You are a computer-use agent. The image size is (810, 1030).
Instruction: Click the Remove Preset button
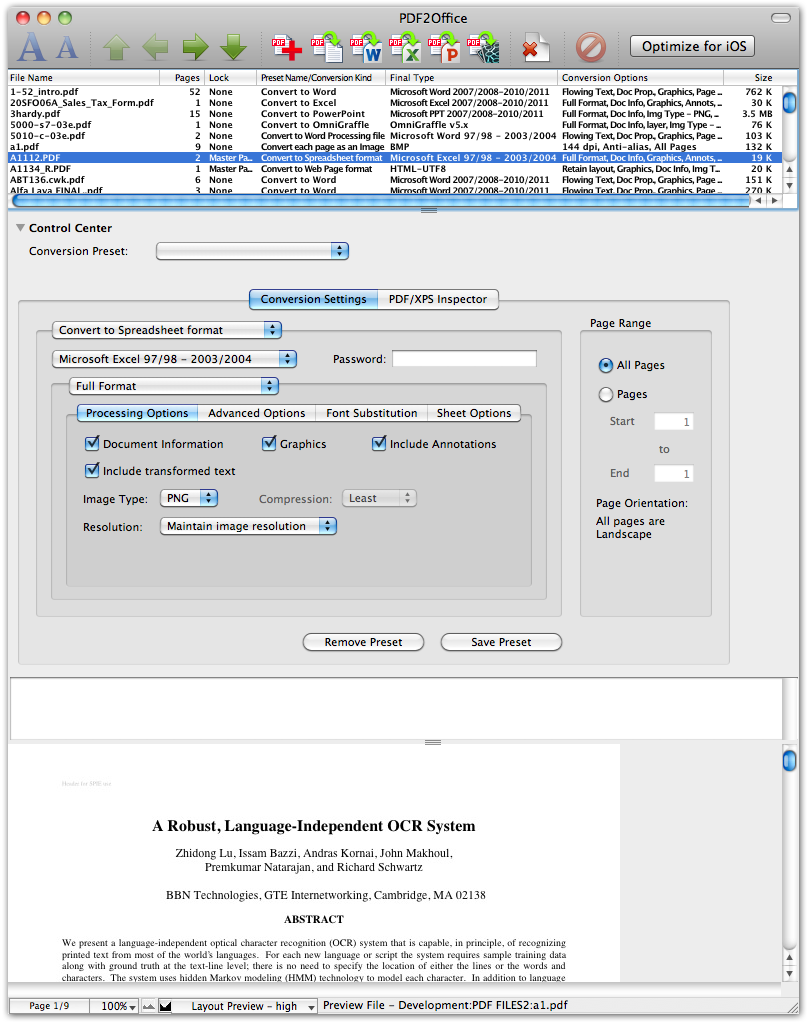pyautogui.click(x=363, y=642)
